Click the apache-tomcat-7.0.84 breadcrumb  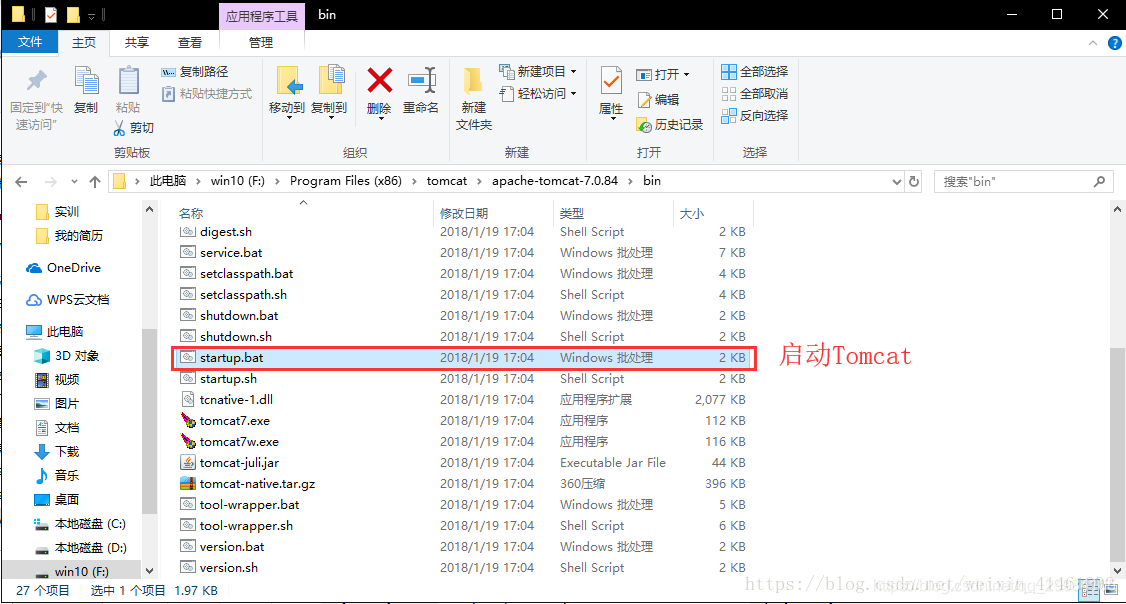pyautogui.click(x=554, y=181)
